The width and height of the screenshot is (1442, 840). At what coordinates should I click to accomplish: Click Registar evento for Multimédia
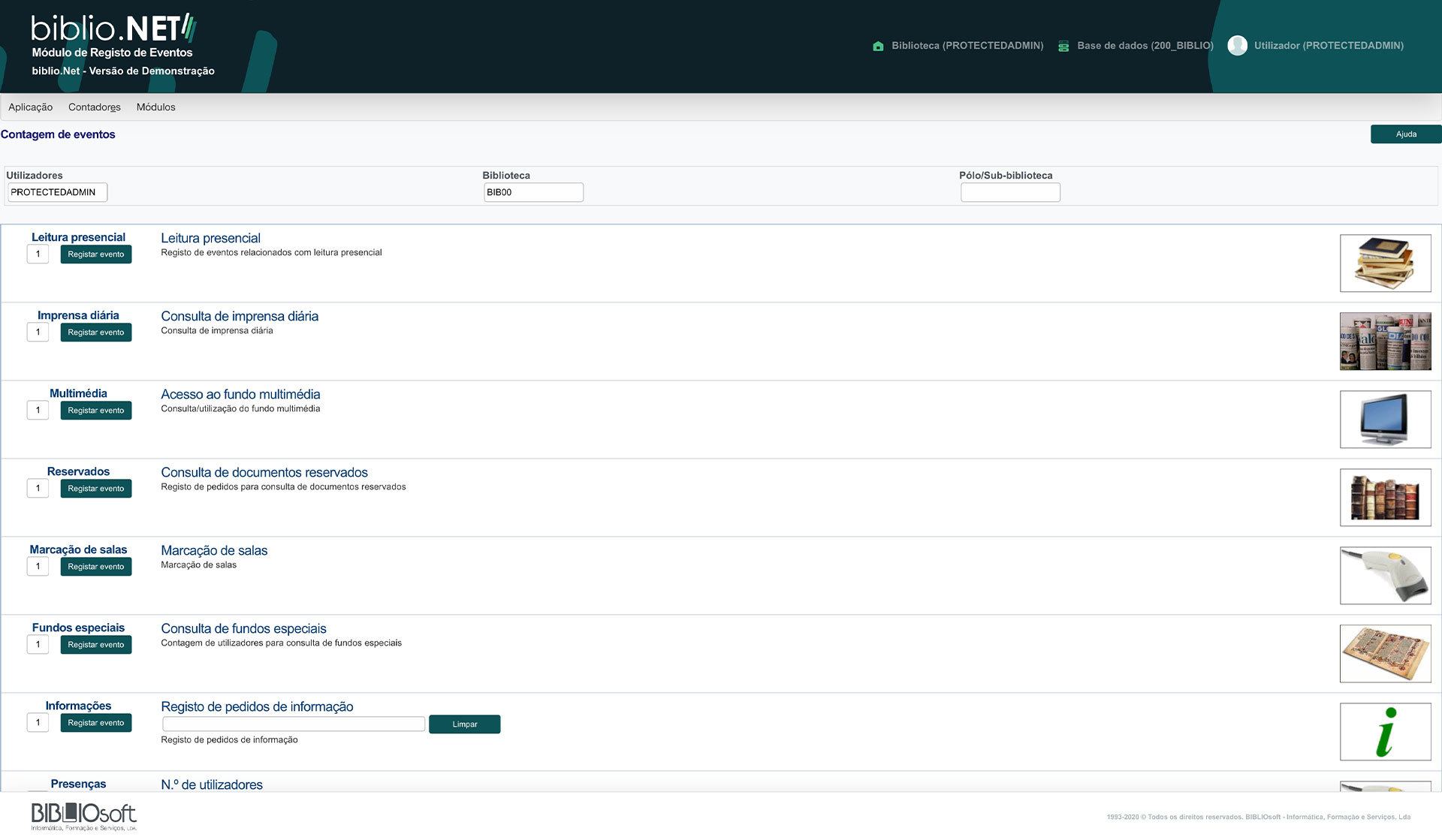(96, 410)
